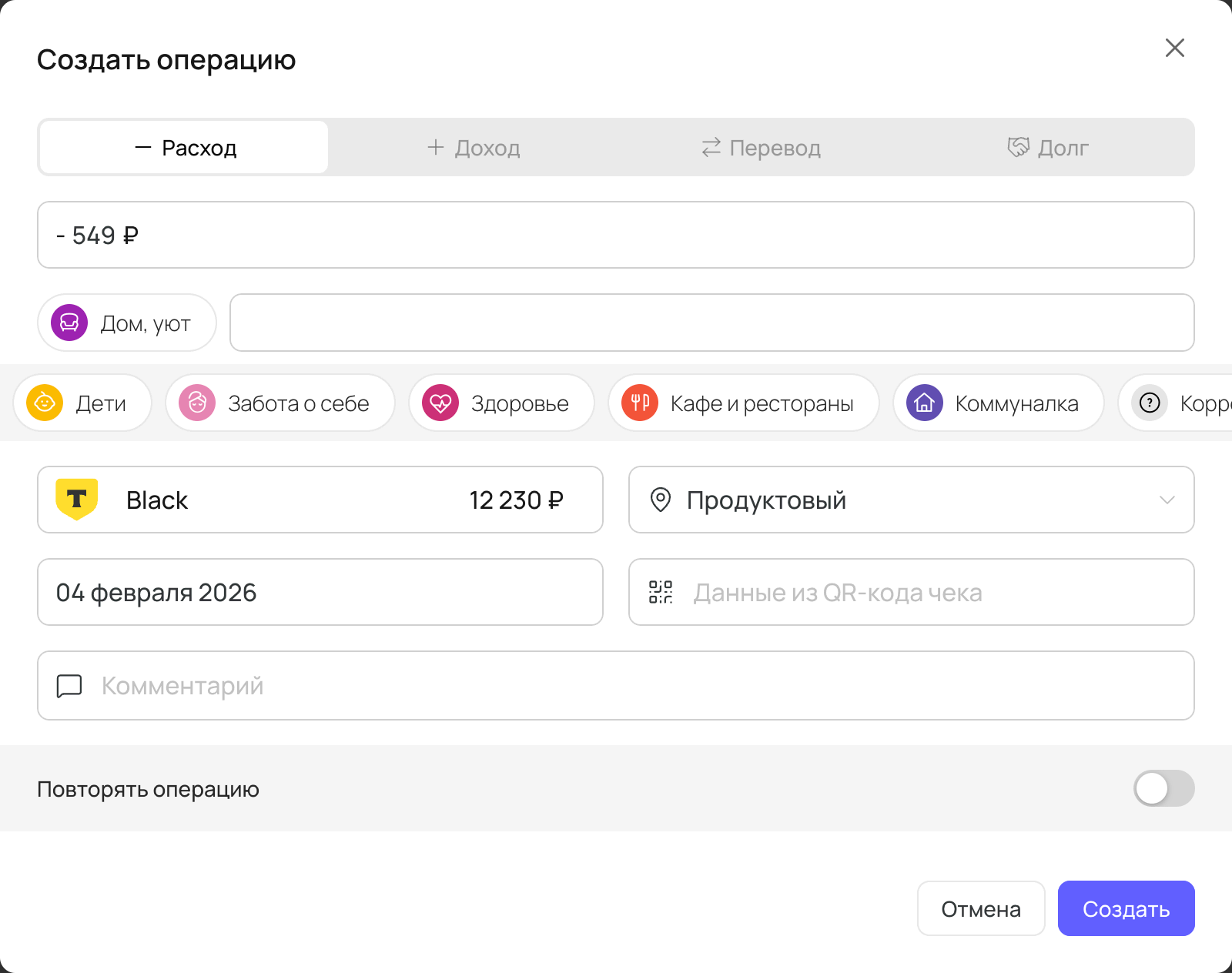
Task: Click the 'Отмена' button
Action: (980, 908)
